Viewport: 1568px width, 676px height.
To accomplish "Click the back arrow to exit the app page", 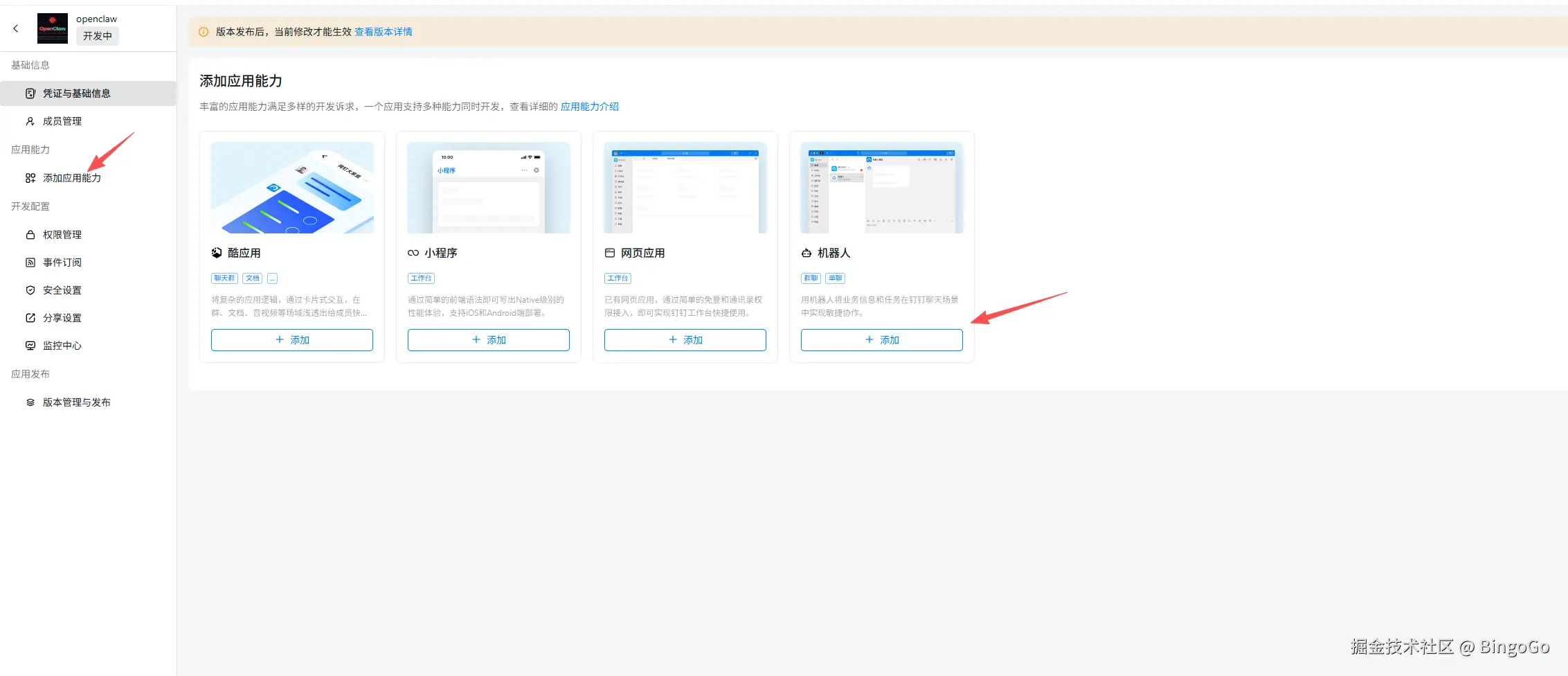I will pyautogui.click(x=15, y=28).
